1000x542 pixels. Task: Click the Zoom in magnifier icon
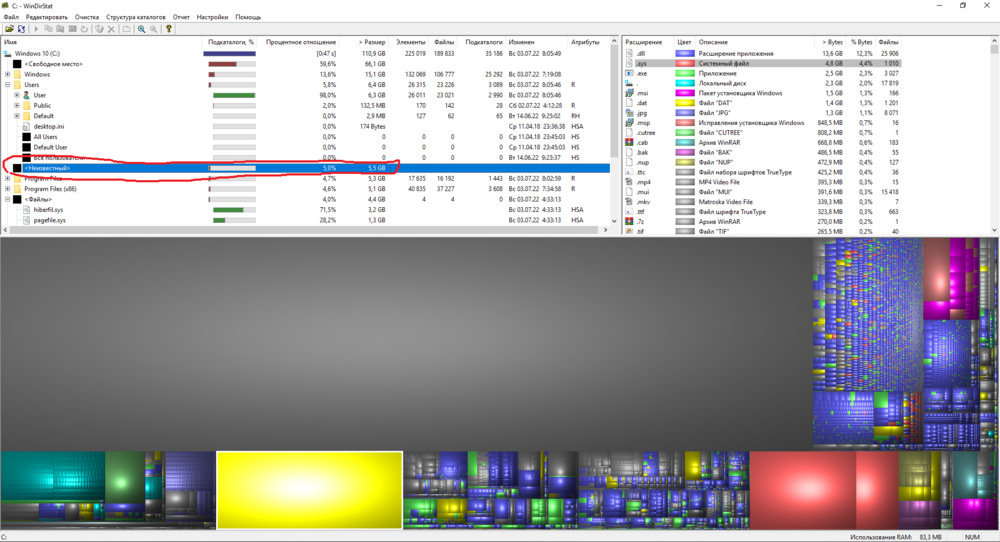pos(141,29)
